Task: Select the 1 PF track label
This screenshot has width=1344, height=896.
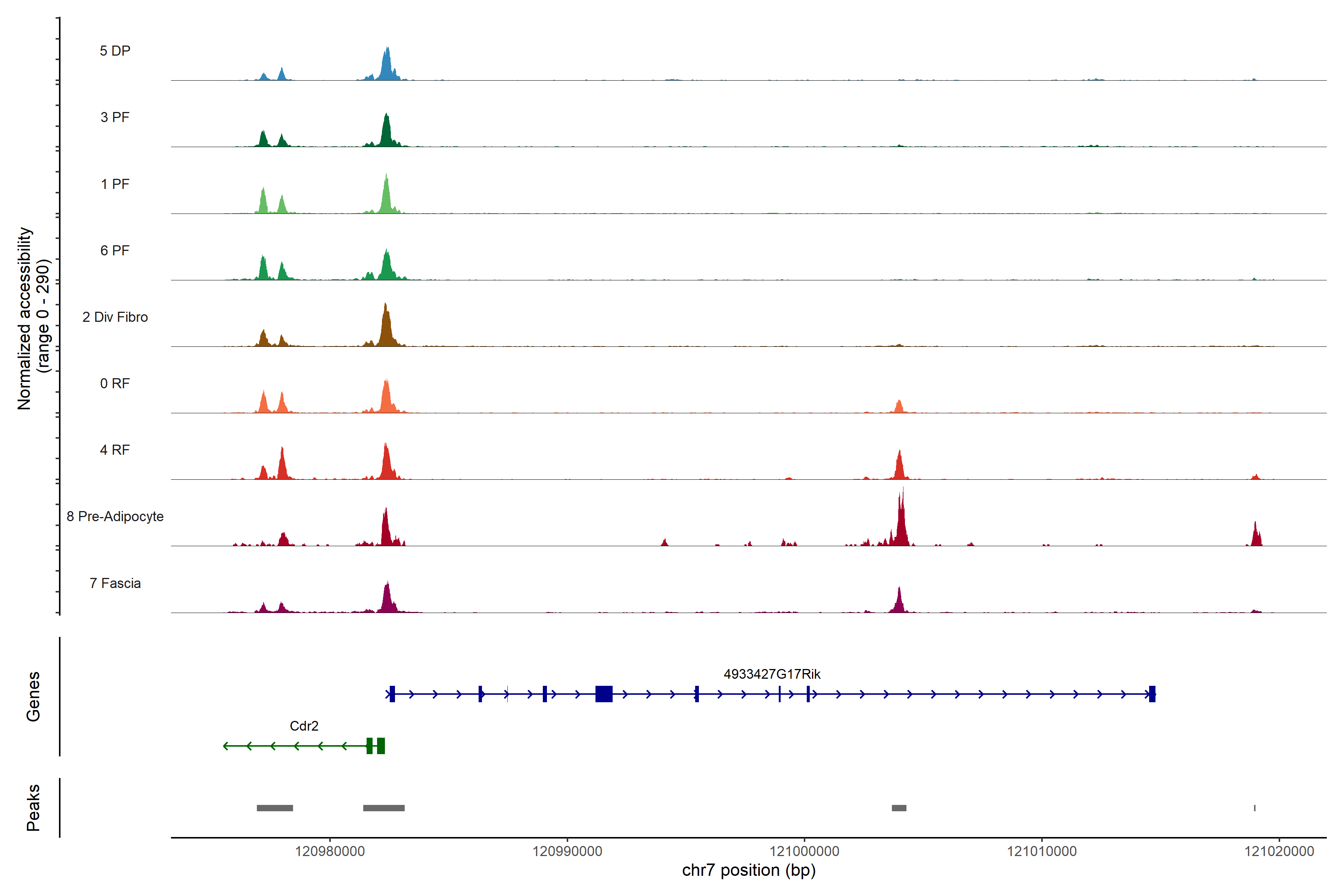Action: point(115,184)
